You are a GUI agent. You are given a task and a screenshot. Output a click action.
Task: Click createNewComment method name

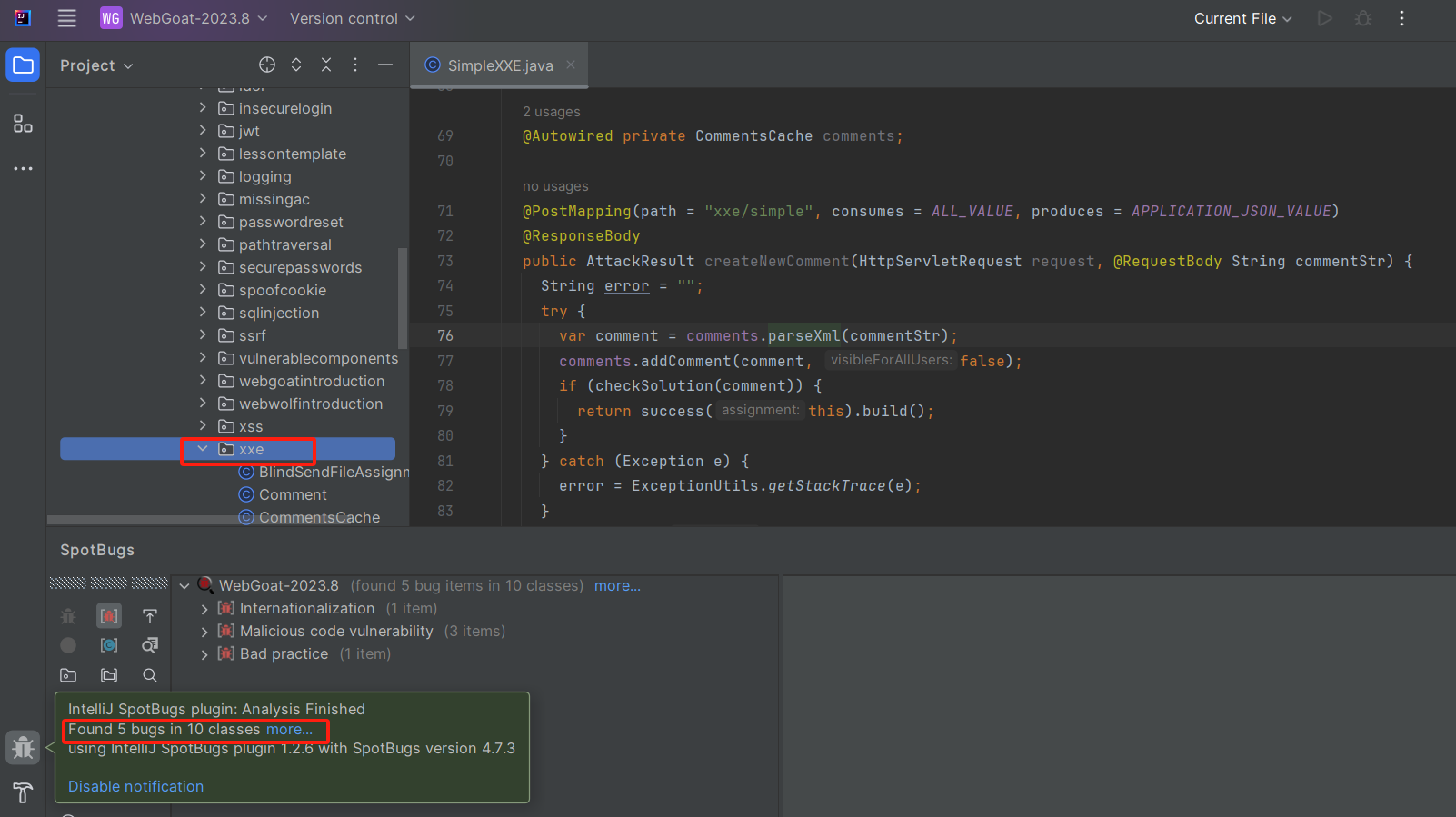(776, 261)
